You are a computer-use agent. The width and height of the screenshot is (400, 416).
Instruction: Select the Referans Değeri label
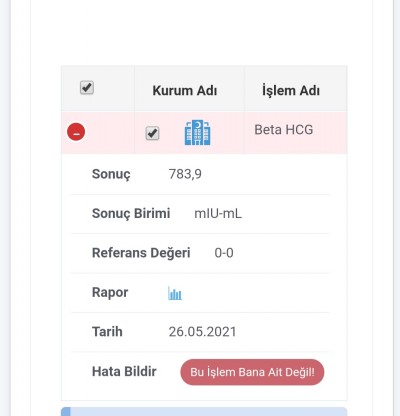[141, 253]
